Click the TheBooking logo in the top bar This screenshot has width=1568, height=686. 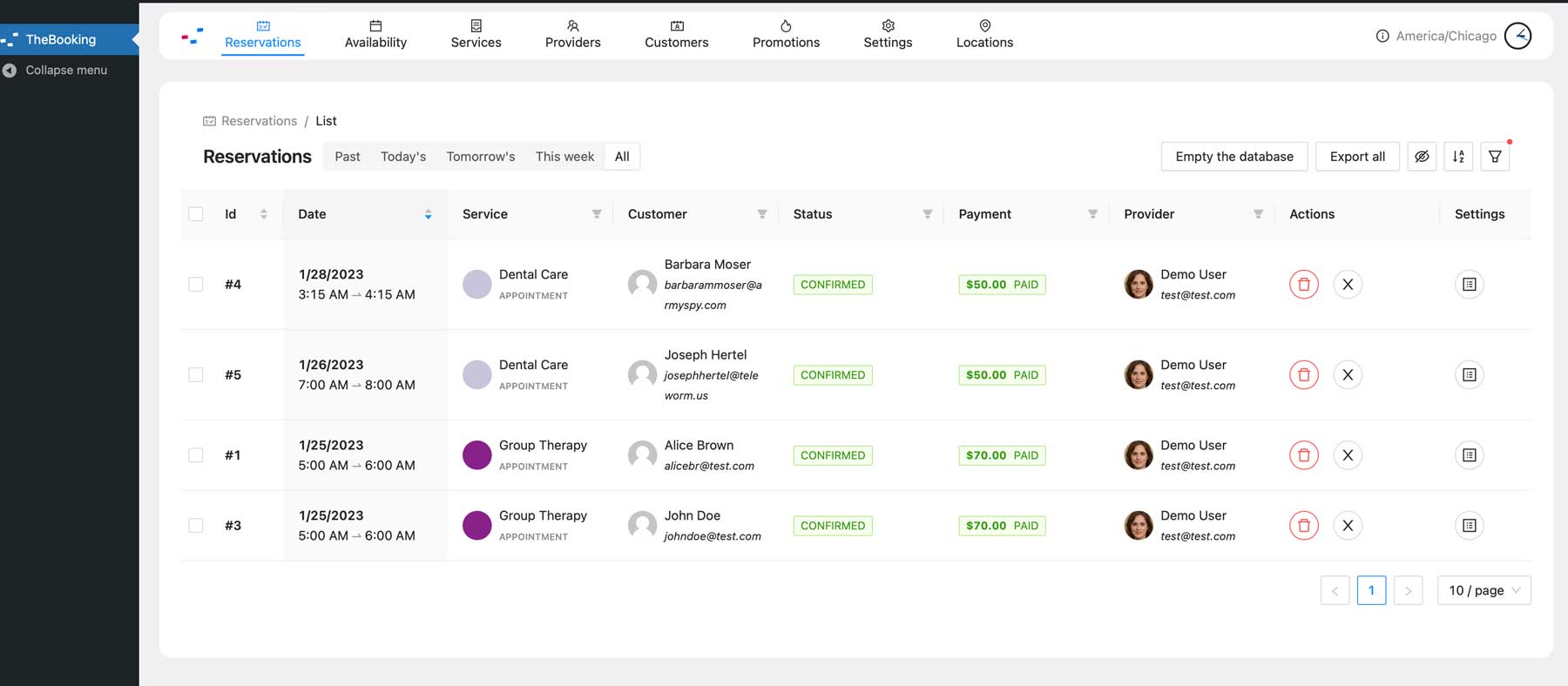coord(193,37)
